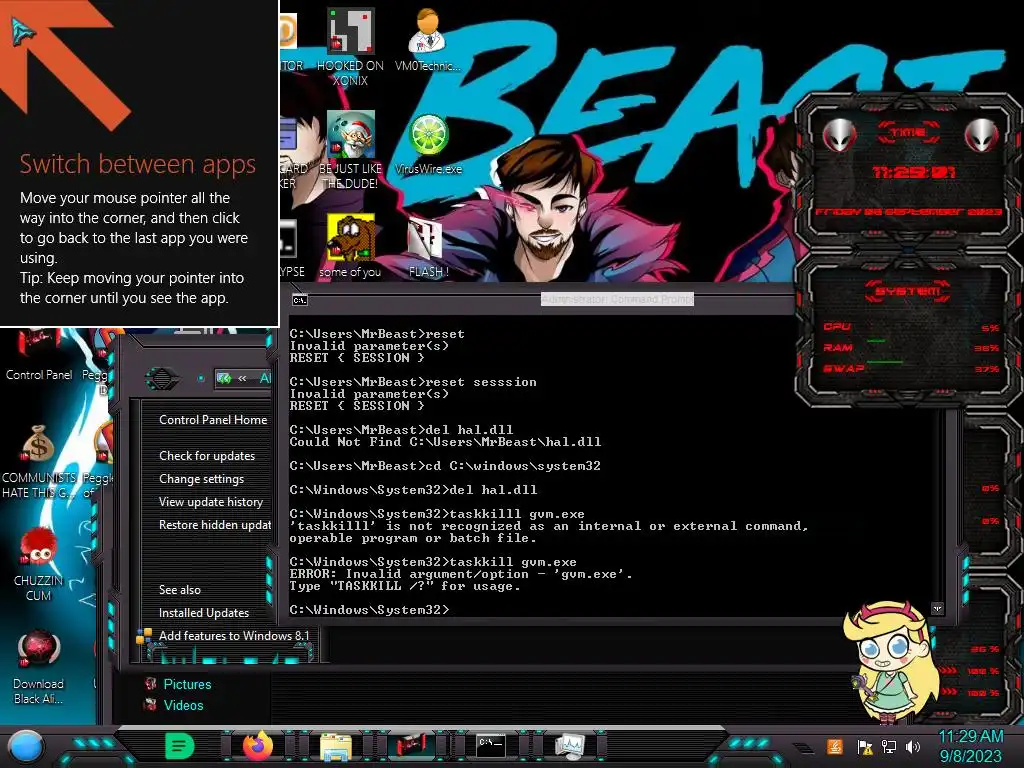Click the orange Java tray icon
Screen dimensions: 1024x768
point(835,746)
